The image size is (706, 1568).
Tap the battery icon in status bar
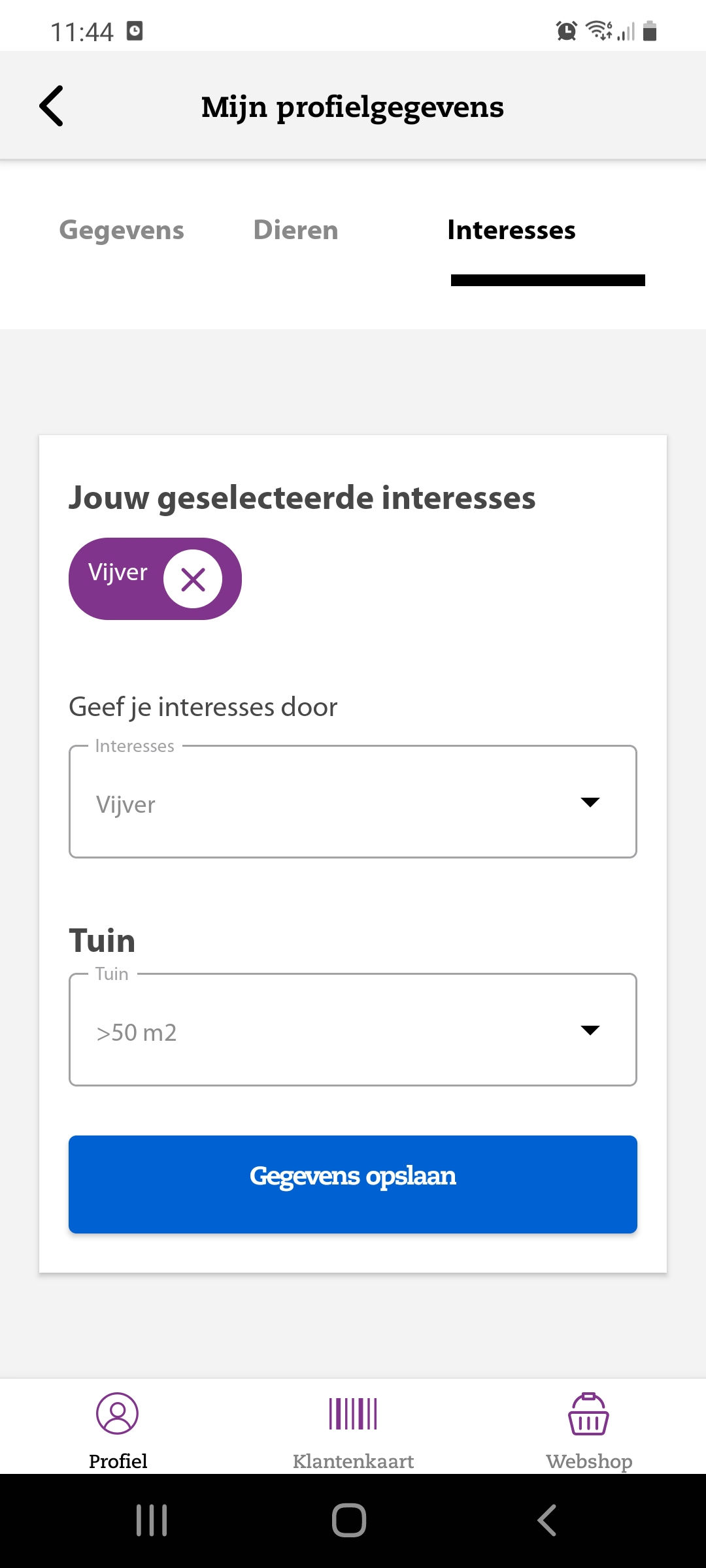coord(650,31)
